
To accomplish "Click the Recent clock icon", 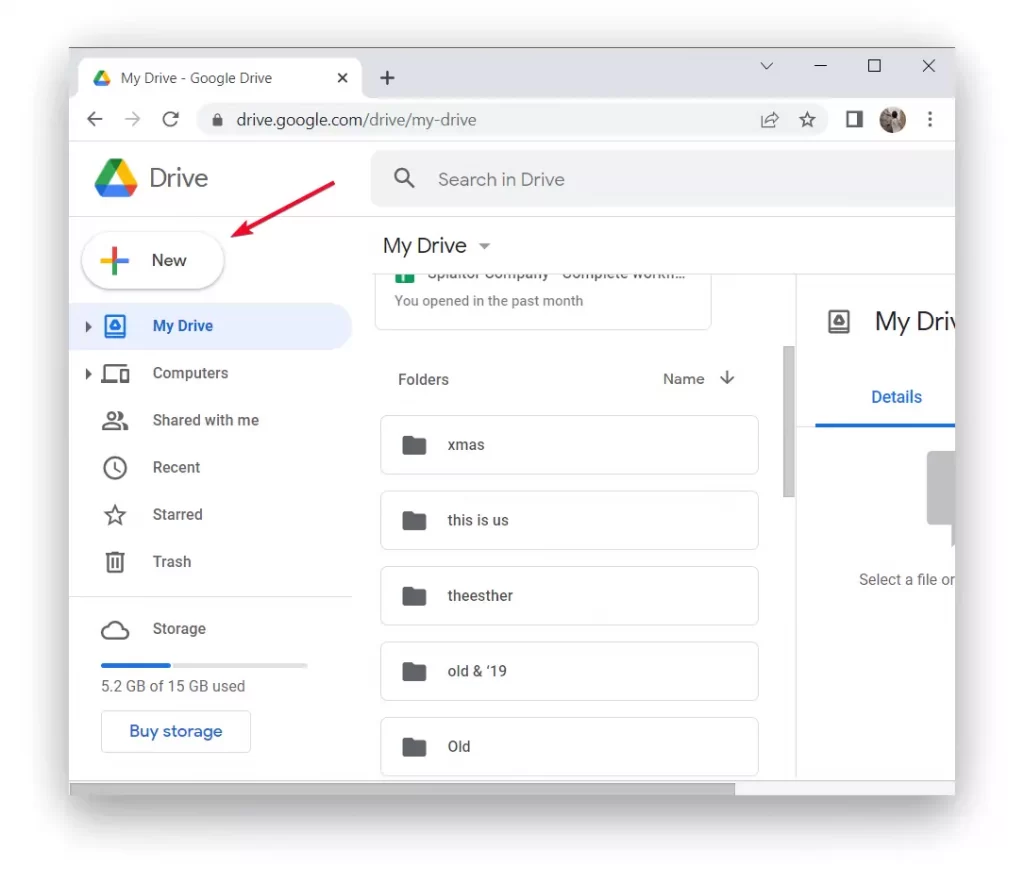I will pyautogui.click(x=115, y=468).
